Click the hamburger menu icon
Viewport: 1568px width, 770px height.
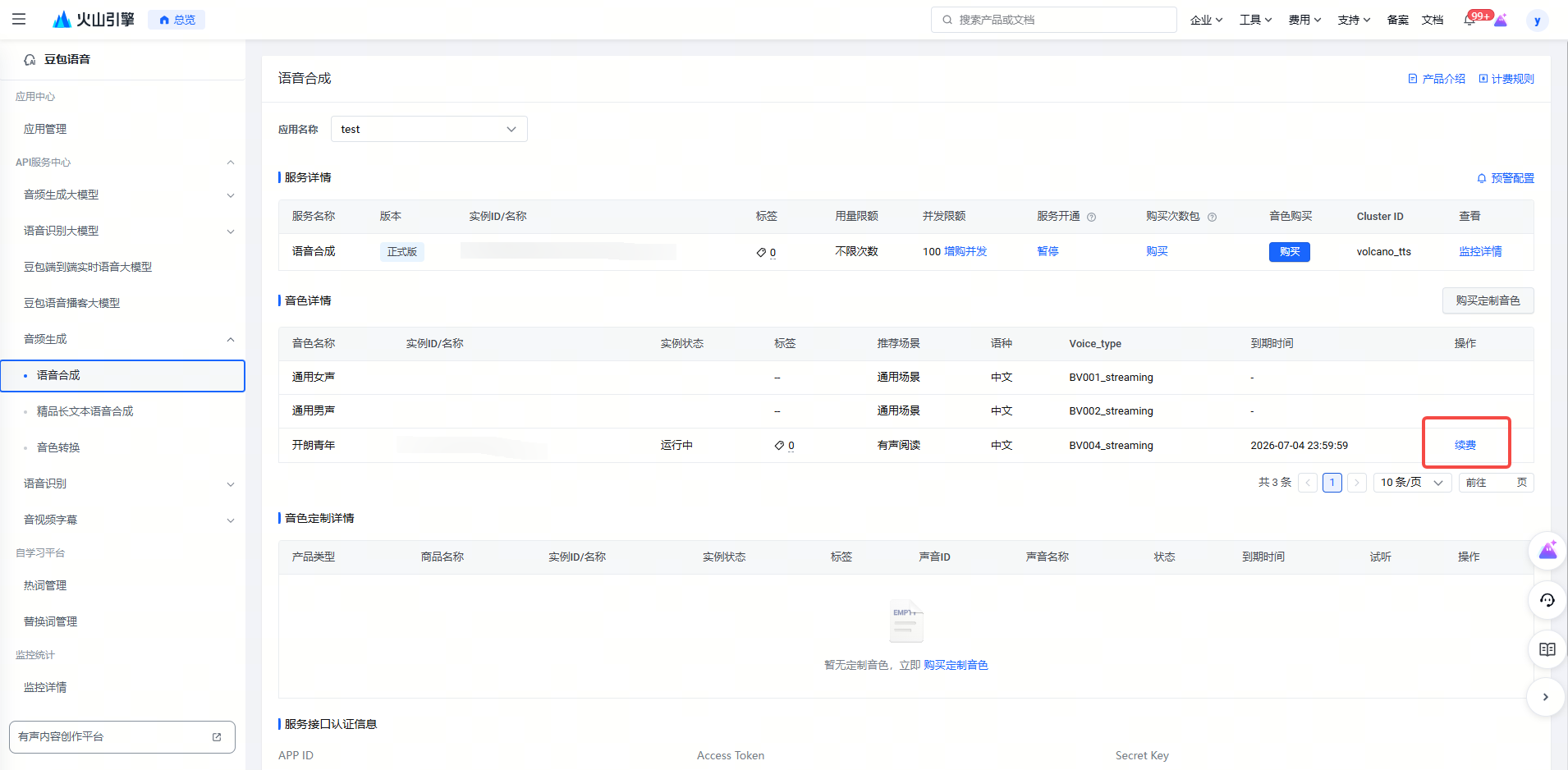point(19,19)
